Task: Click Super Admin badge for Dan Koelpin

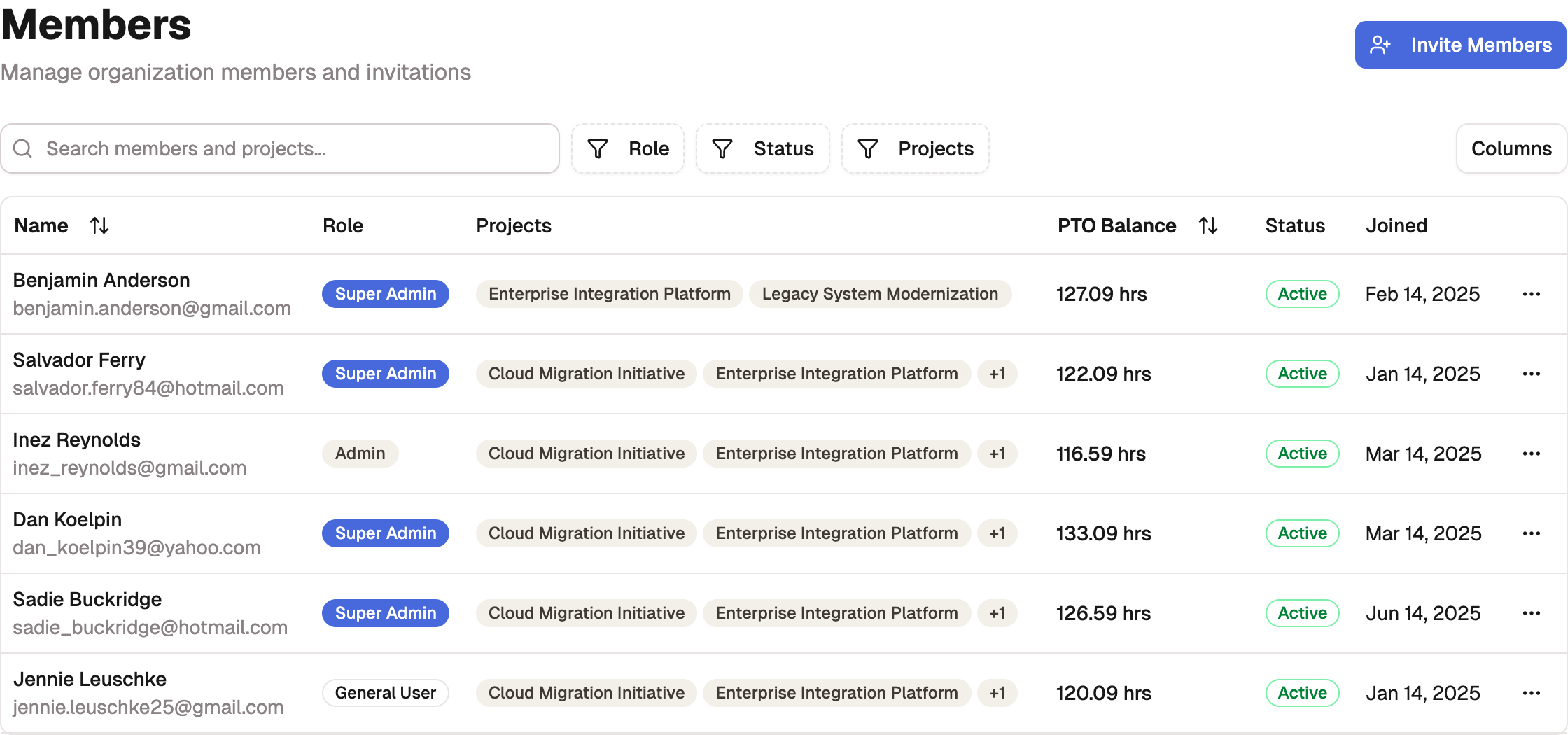Action: (386, 533)
